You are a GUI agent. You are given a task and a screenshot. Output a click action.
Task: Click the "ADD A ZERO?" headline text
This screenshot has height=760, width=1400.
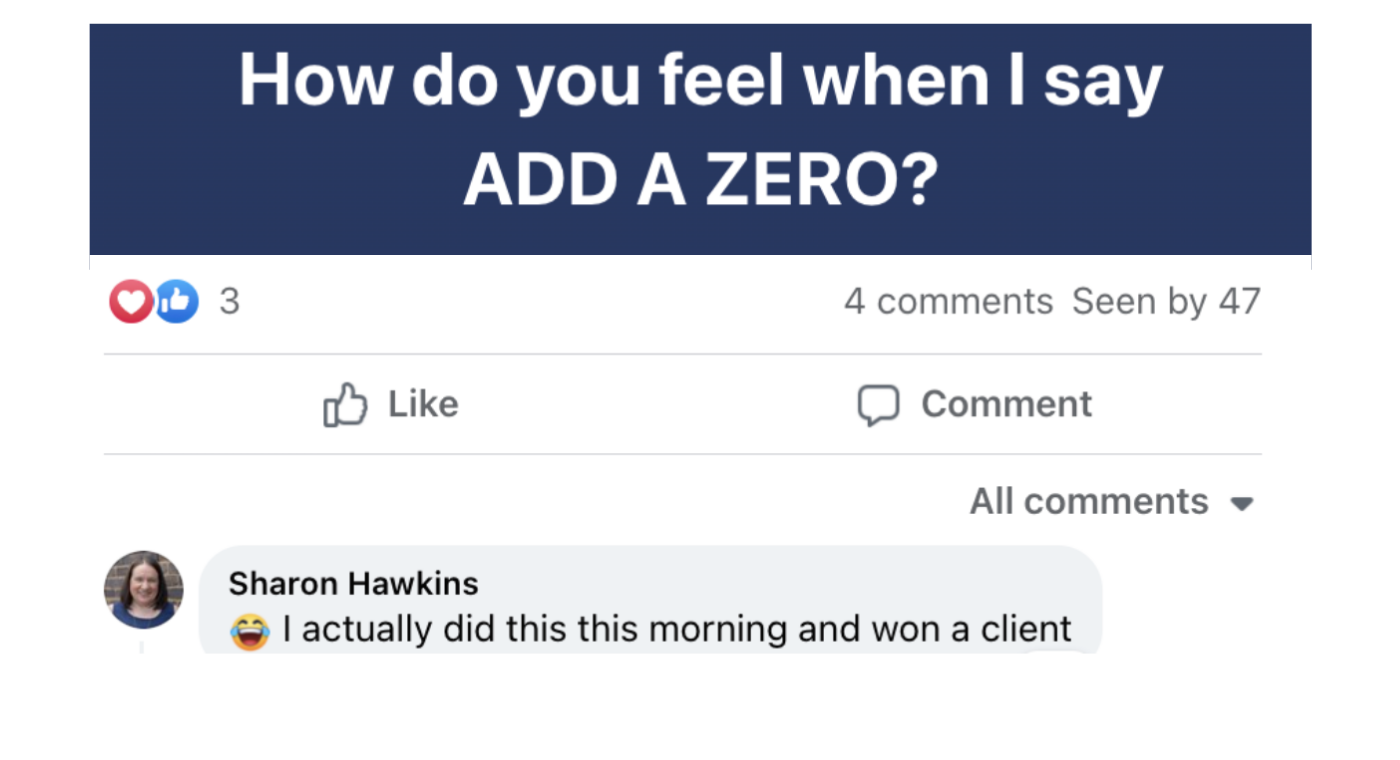pos(700,181)
